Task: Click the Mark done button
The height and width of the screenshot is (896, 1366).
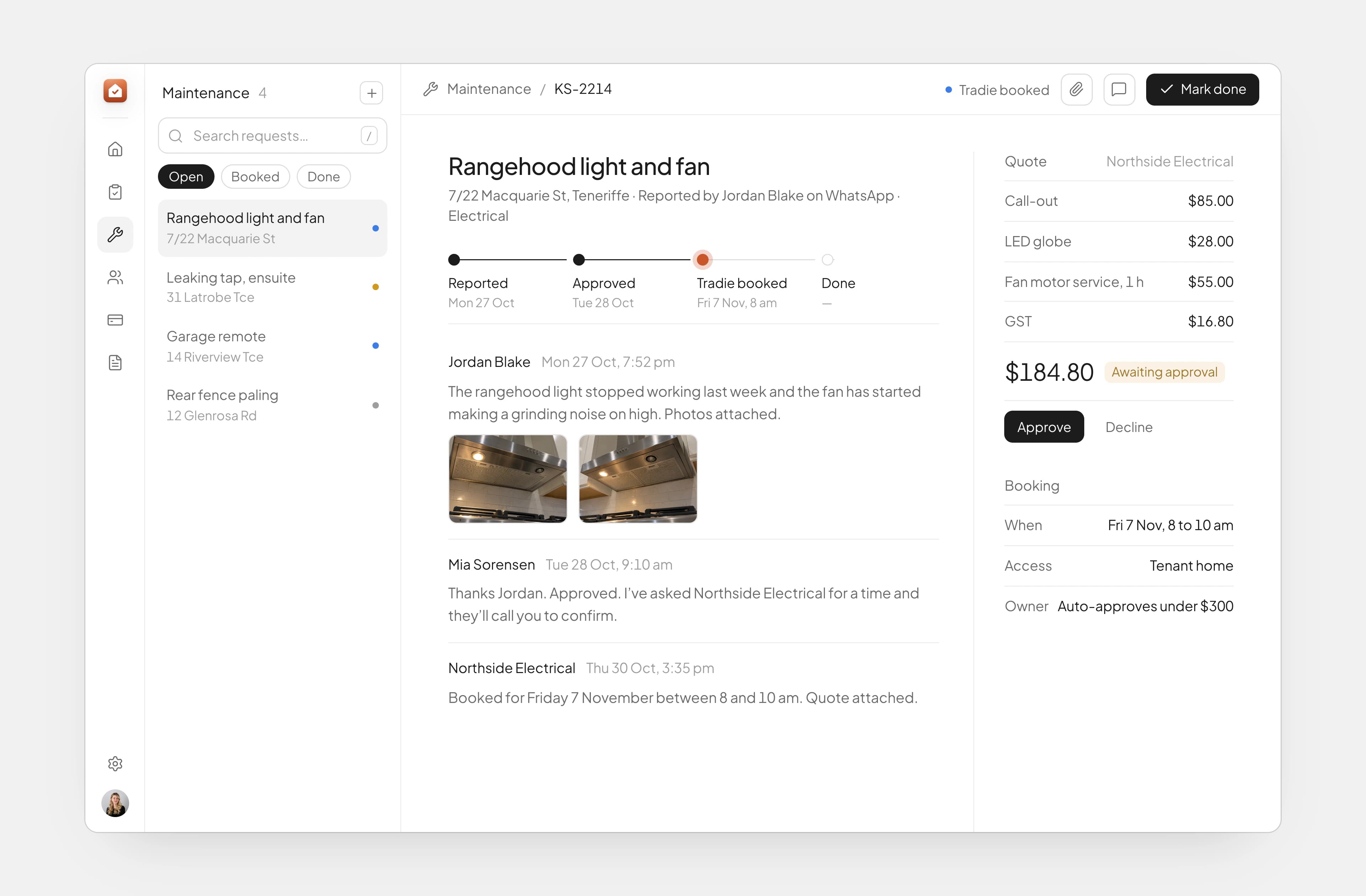Action: point(1202,90)
